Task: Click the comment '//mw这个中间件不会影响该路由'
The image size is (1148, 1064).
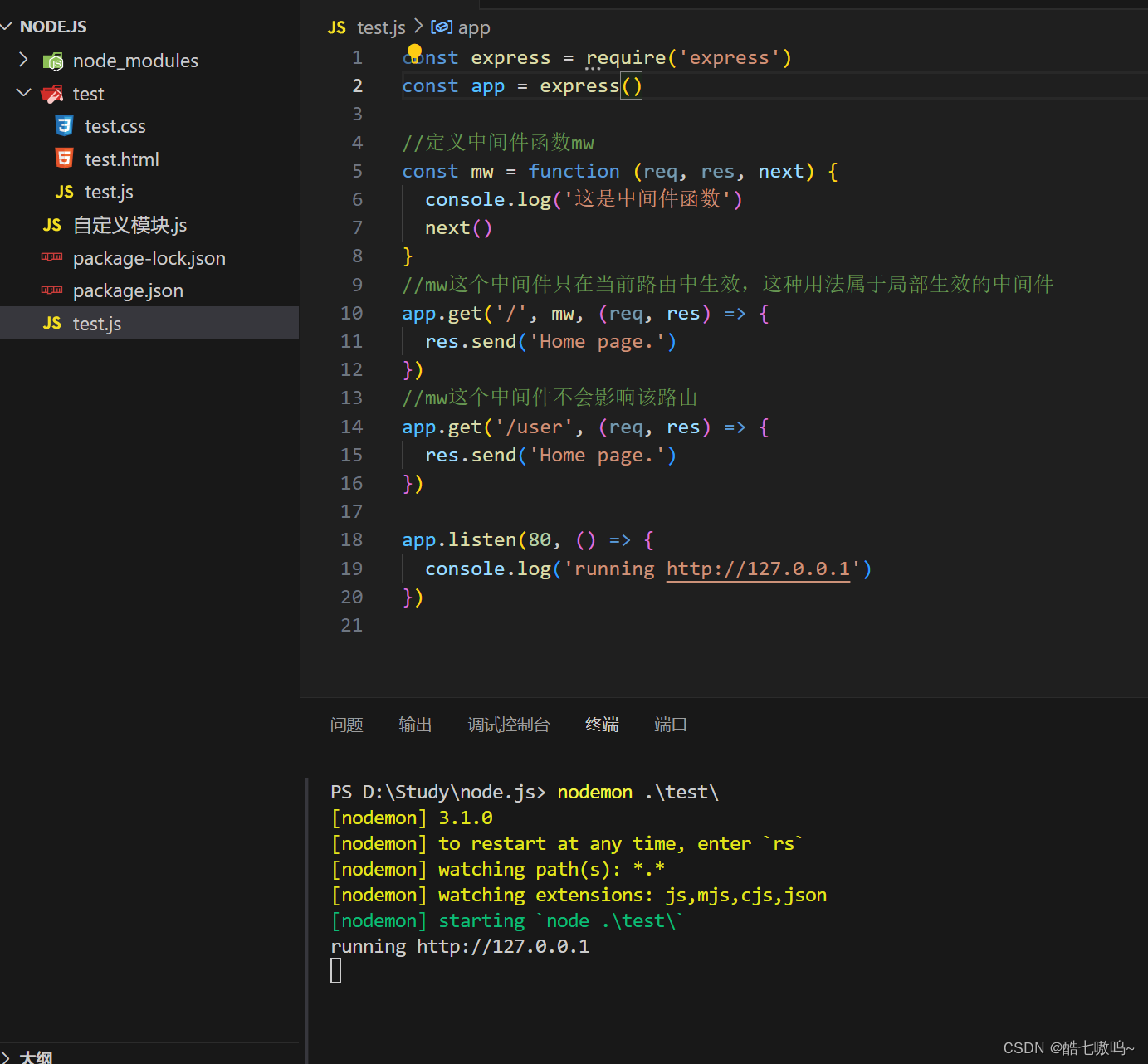Action: (550, 398)
